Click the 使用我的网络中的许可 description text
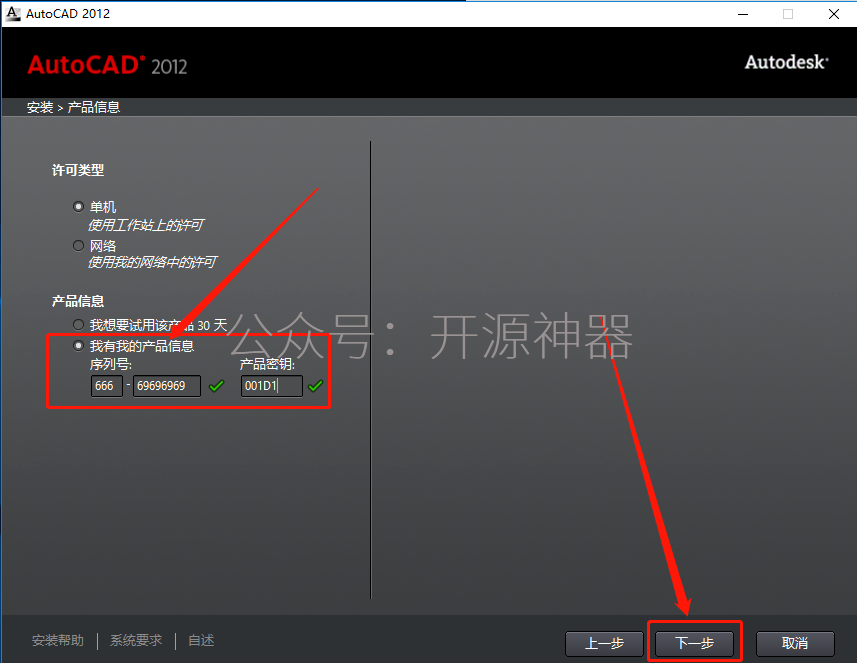Viewport: 857px width, 663px height. click(152, 262)
